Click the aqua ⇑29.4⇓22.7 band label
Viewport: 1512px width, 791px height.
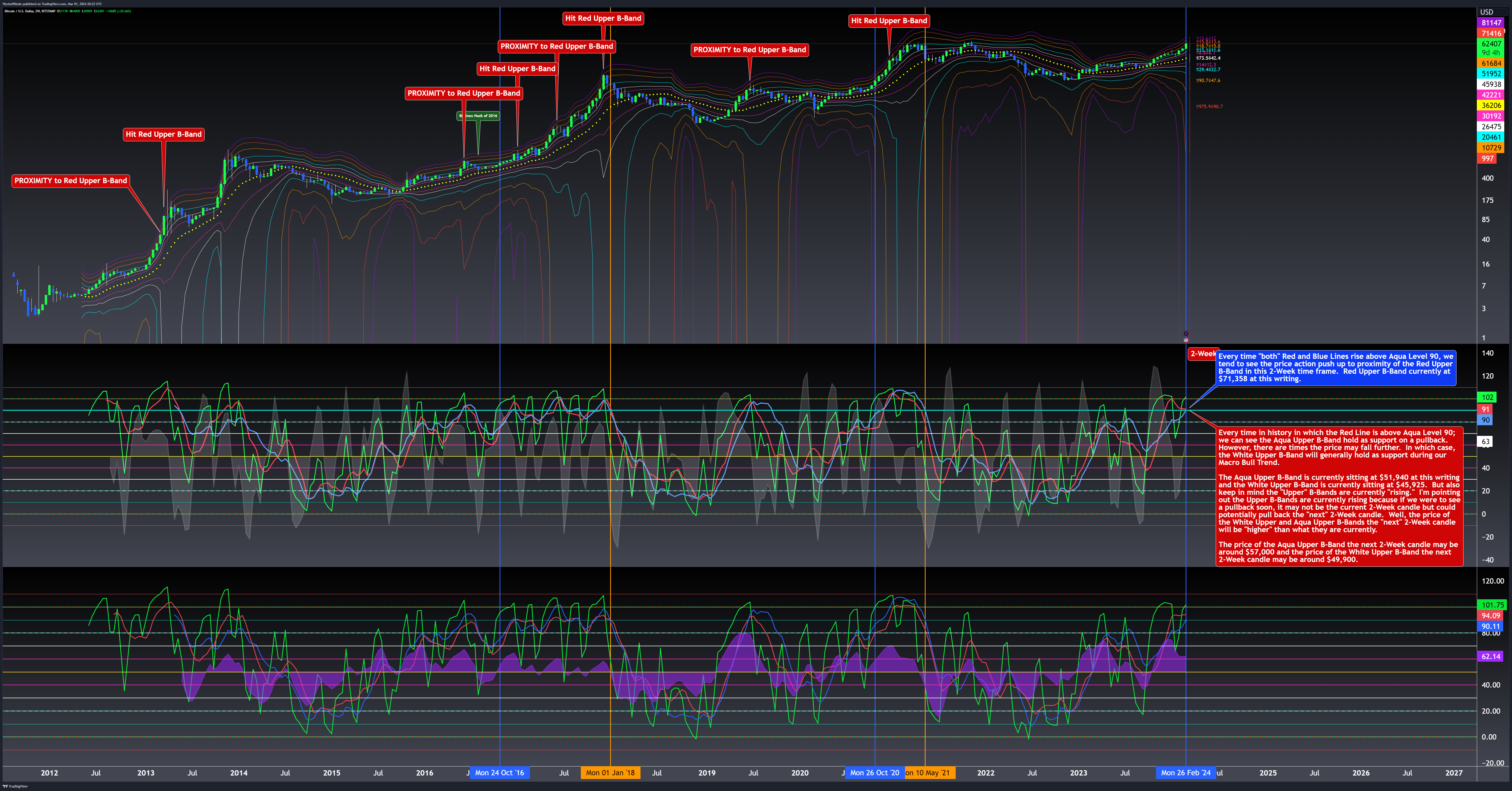coord(1208,69)
